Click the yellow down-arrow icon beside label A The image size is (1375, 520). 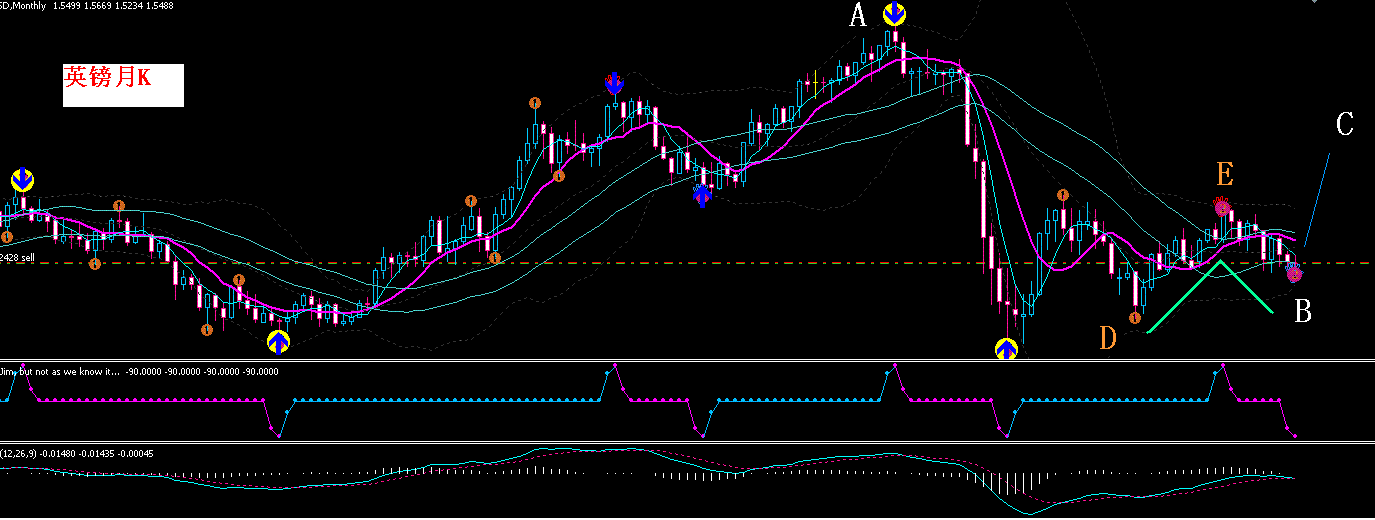tap(895, 14)
